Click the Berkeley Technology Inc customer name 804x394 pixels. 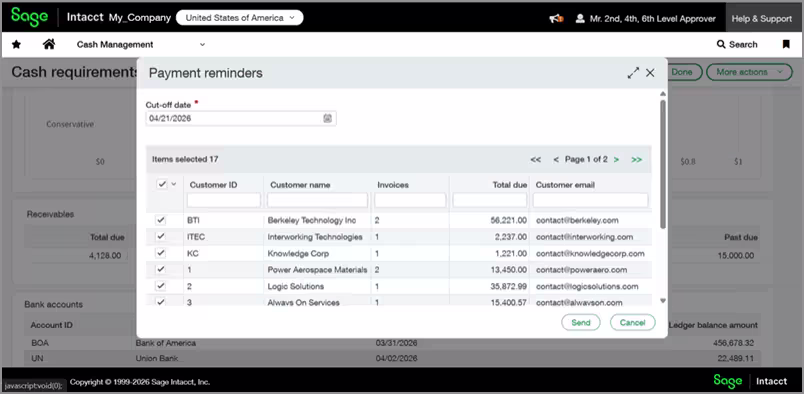point(312,220)
